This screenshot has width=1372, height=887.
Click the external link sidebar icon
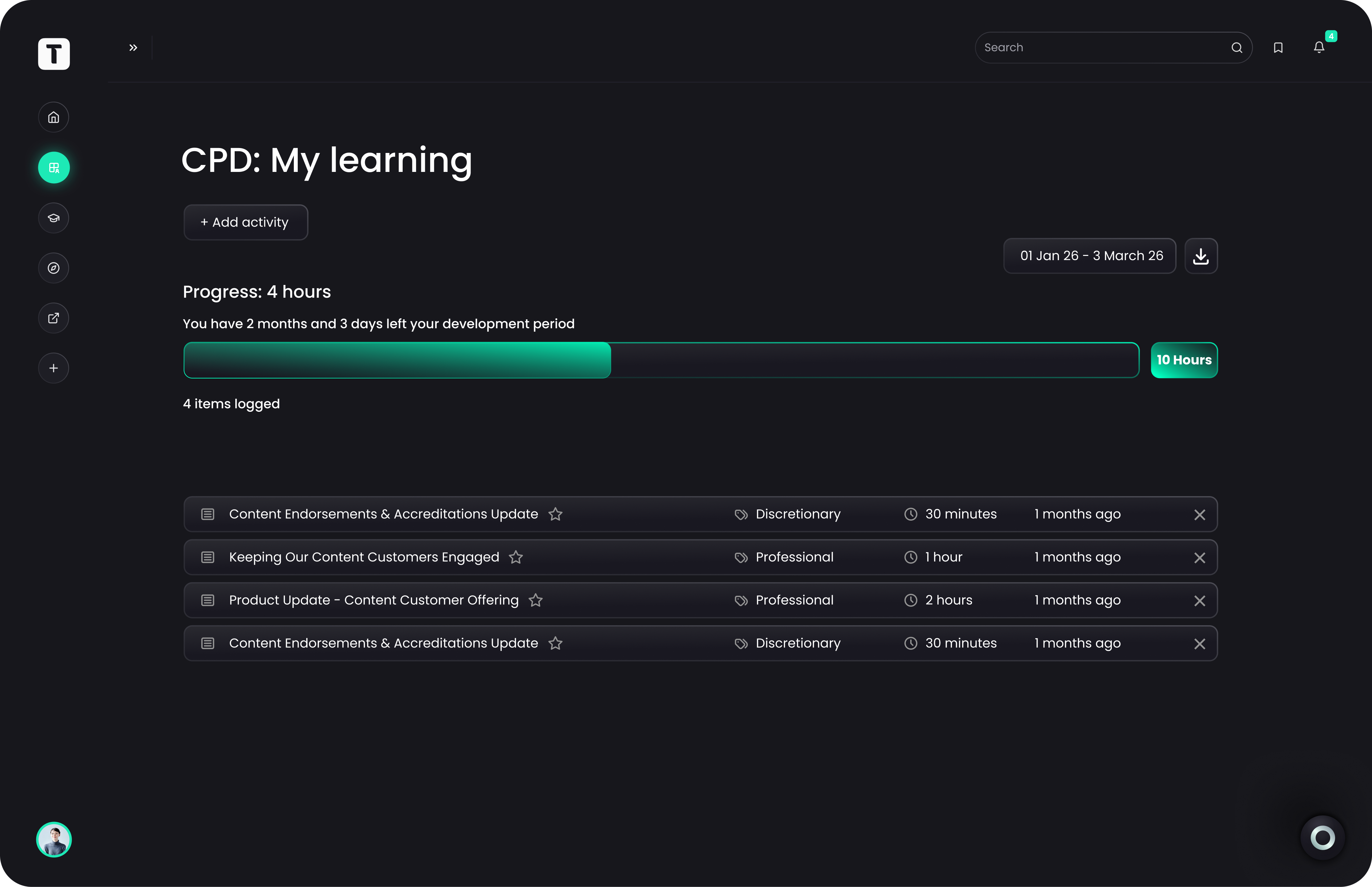tap(54, 318)
